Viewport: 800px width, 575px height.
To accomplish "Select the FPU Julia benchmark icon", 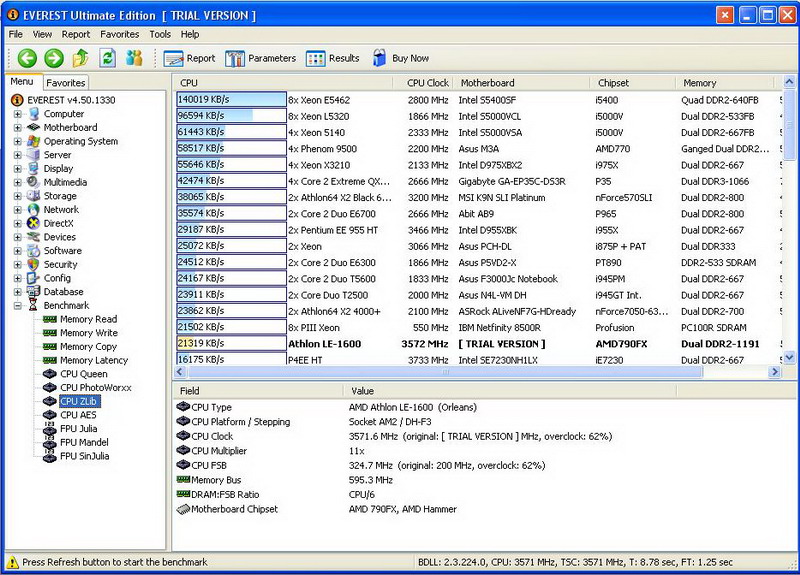I will coord(50,429).
